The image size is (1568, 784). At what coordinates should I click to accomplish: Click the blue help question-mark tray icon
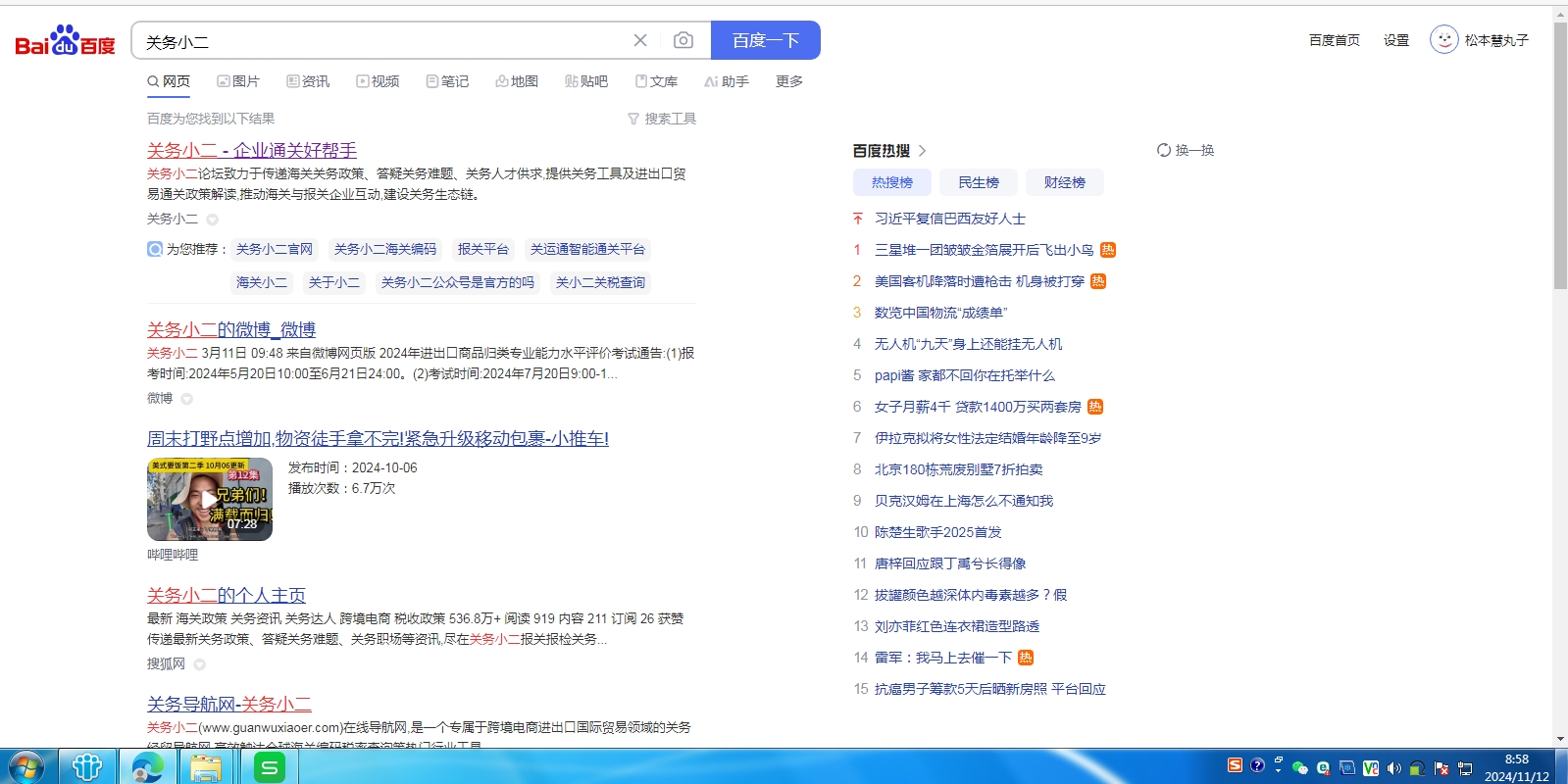pyautogui.click(x=1257, y=765)
